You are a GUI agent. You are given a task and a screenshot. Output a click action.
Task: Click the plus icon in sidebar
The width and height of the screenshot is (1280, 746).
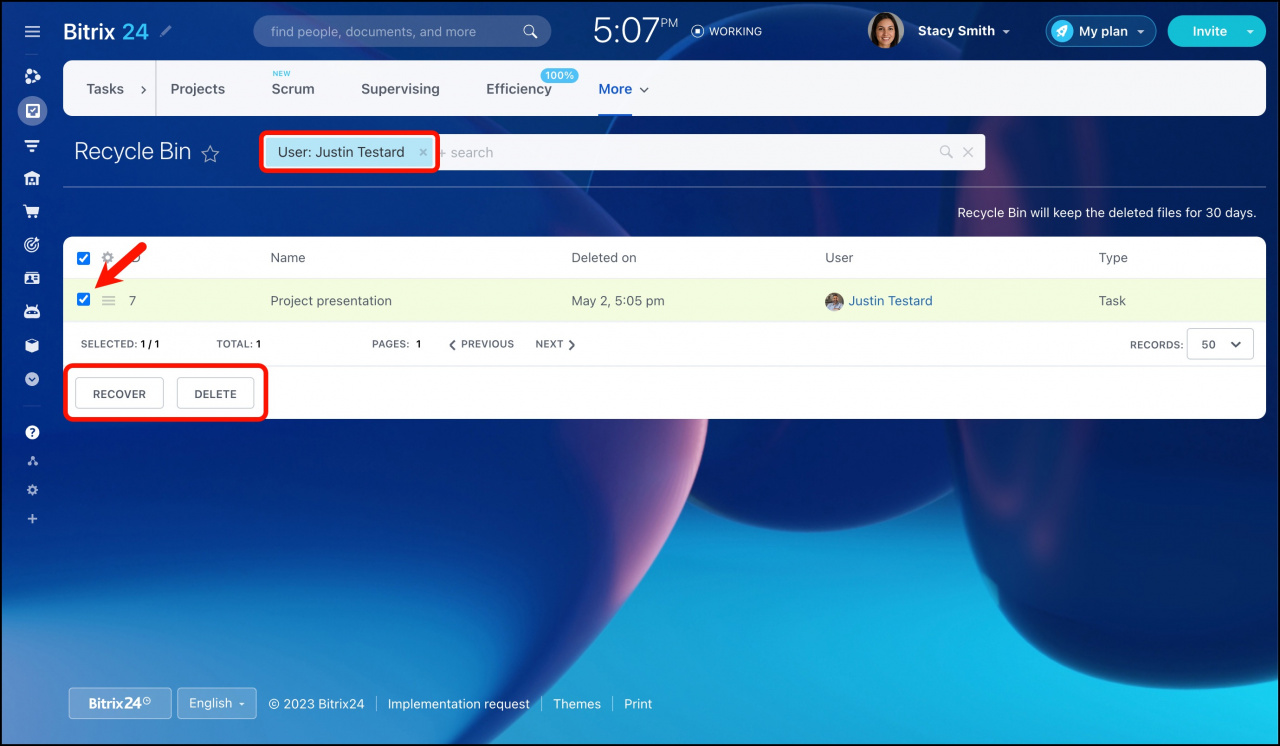32,519
